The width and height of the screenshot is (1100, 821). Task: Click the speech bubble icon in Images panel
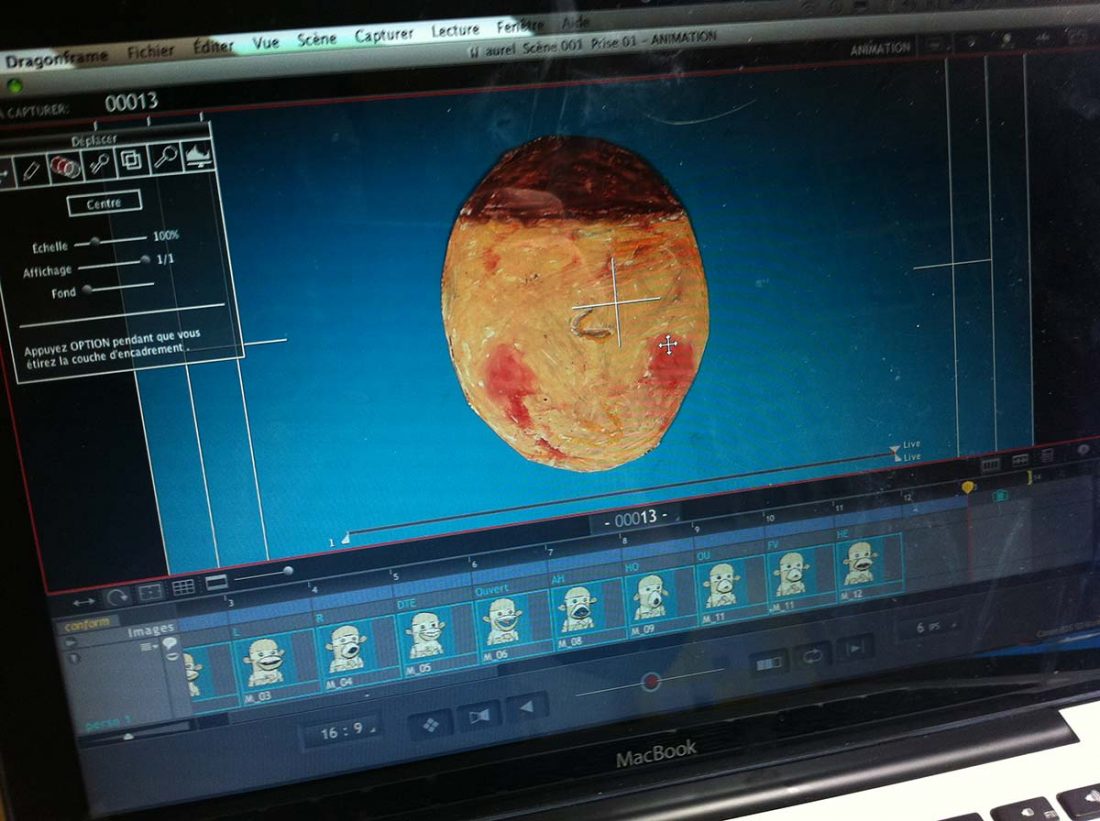pos(169,643)
